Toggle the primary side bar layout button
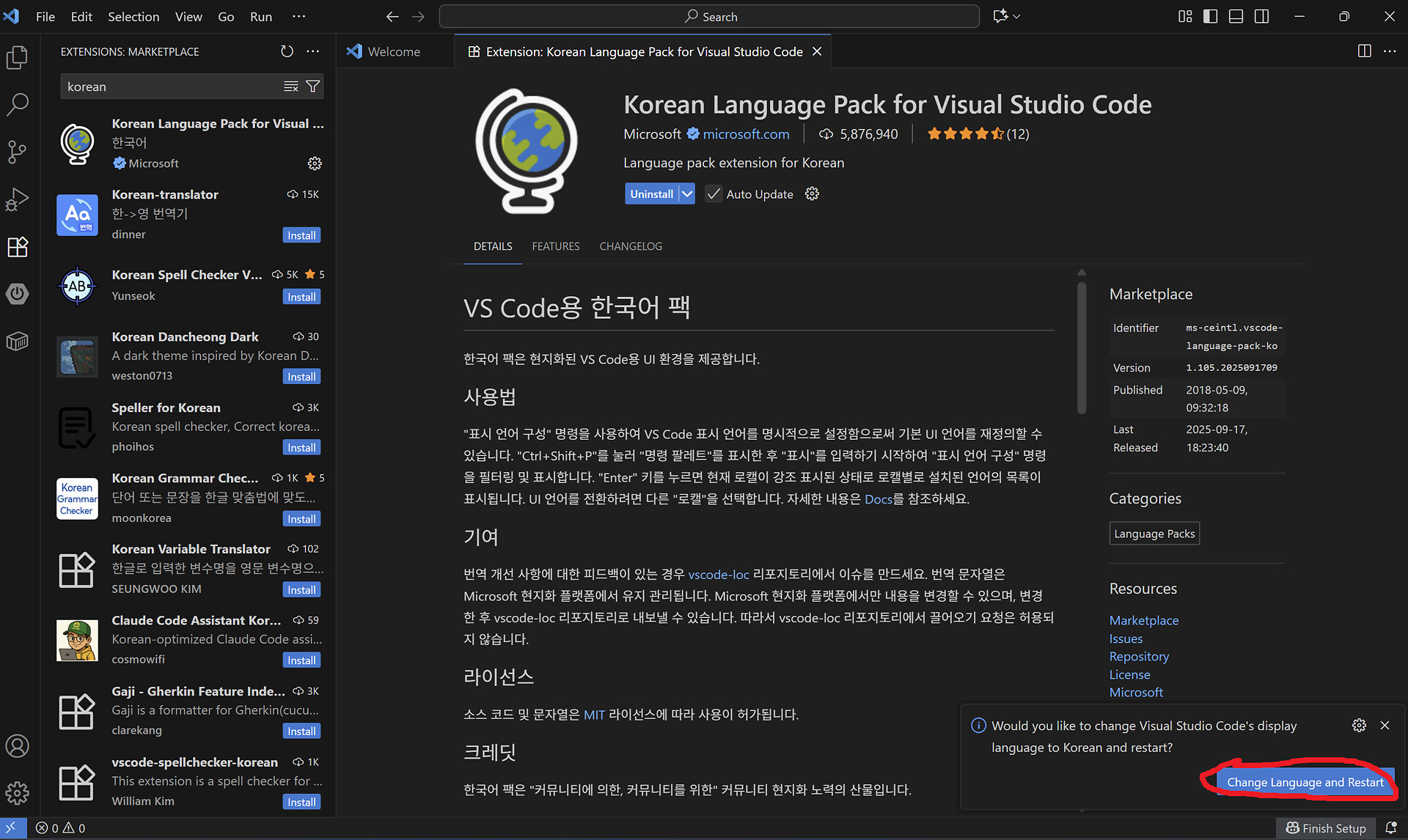The image size is (1408, 840). 1211,16
